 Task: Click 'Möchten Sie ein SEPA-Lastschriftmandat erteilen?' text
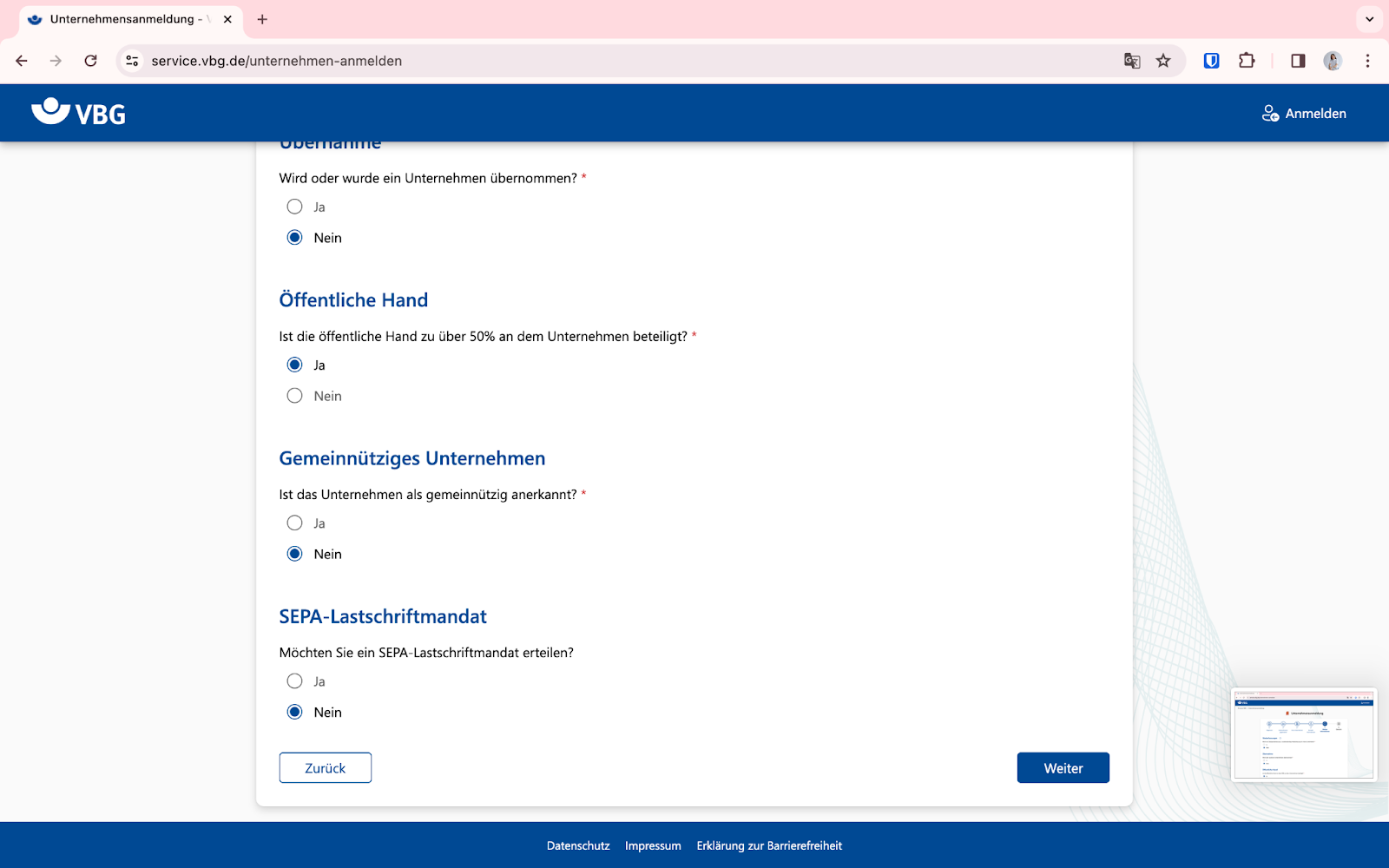coord(426,653)
